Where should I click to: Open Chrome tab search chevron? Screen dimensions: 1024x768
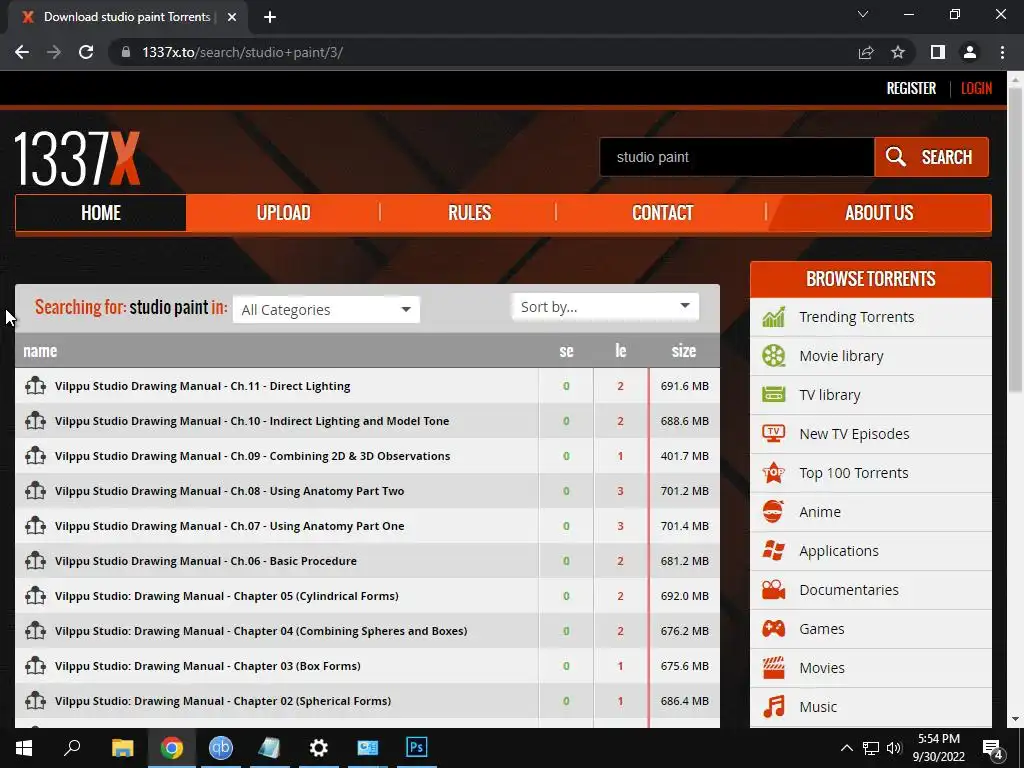863,14
